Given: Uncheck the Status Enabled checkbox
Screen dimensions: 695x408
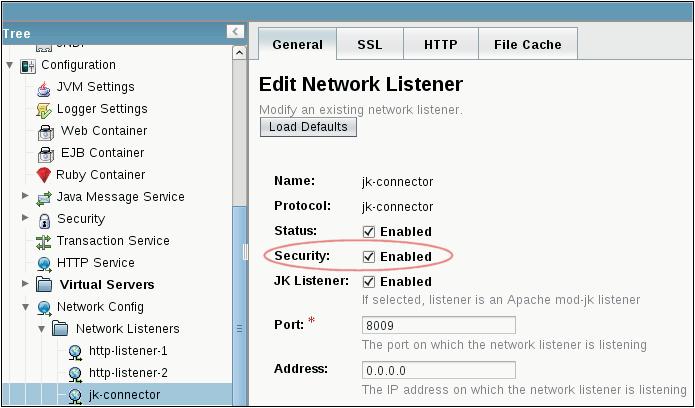Looking at the screenshot, I should point(369,232).
